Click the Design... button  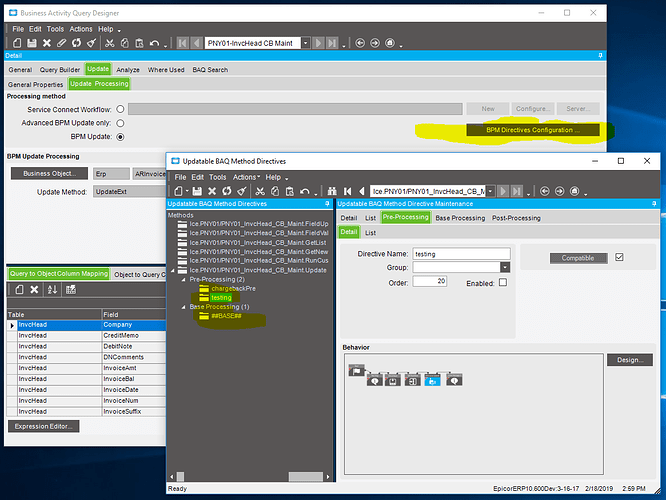(x=630, y=360)
